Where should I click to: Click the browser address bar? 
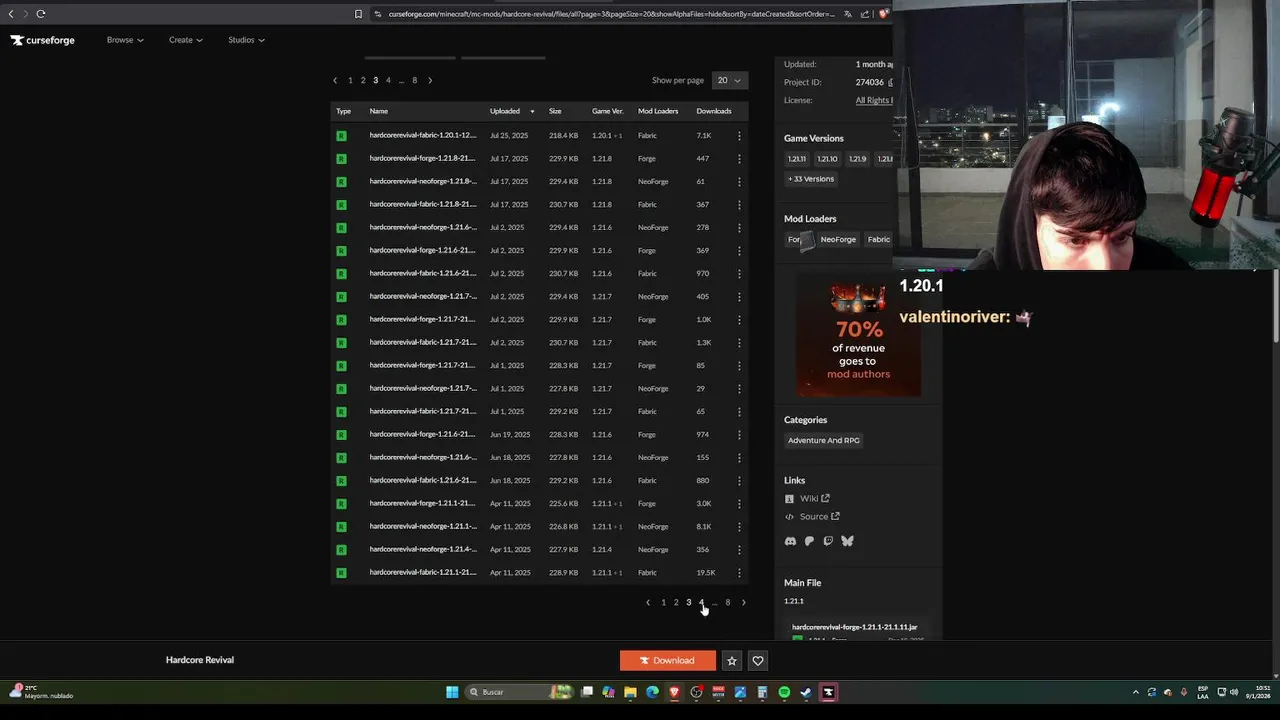(610, 14)
